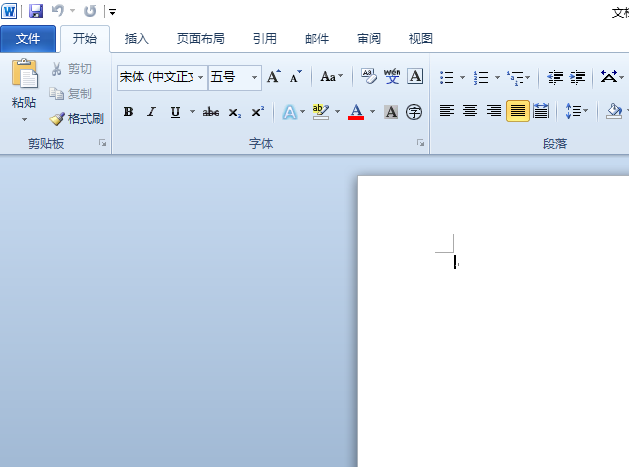
Task: Switch to the 插入 insert tab
Action: coord(136,39)
